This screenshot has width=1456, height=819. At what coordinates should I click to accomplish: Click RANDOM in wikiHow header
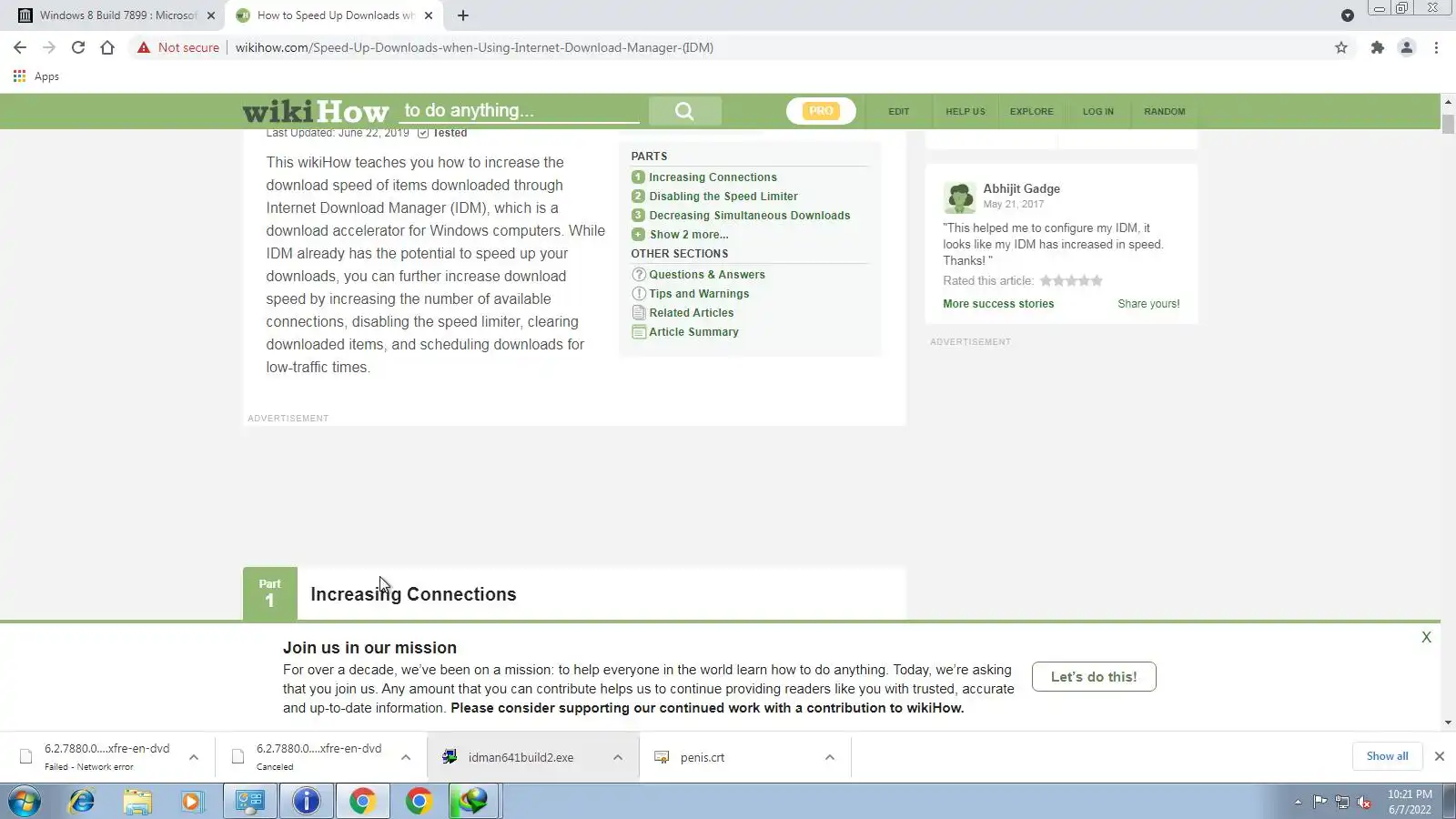pos(1165,111)
